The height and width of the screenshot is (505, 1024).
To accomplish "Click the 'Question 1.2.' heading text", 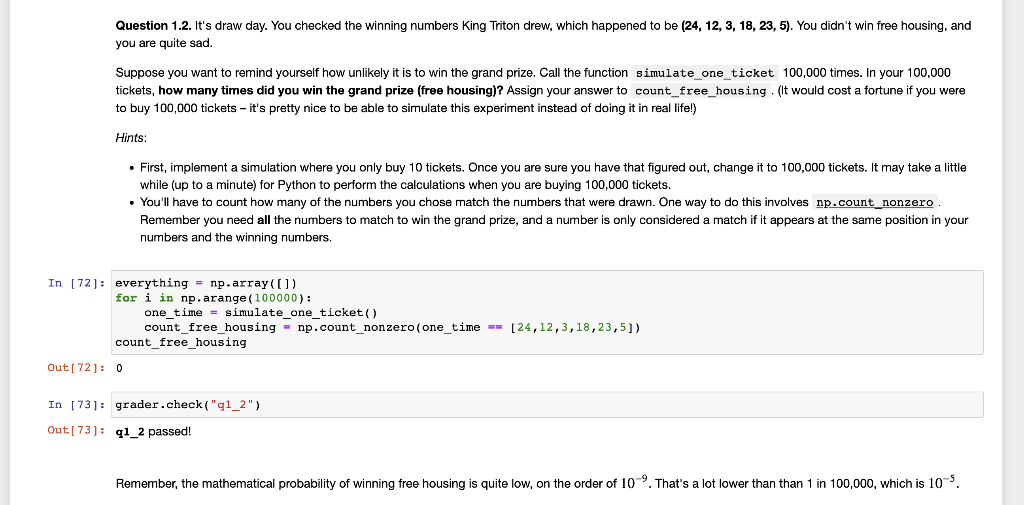I will click(x=153, y=25).
